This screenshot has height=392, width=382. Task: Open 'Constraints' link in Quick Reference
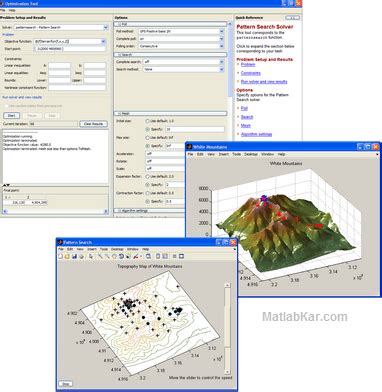click(x=251, y=73)
